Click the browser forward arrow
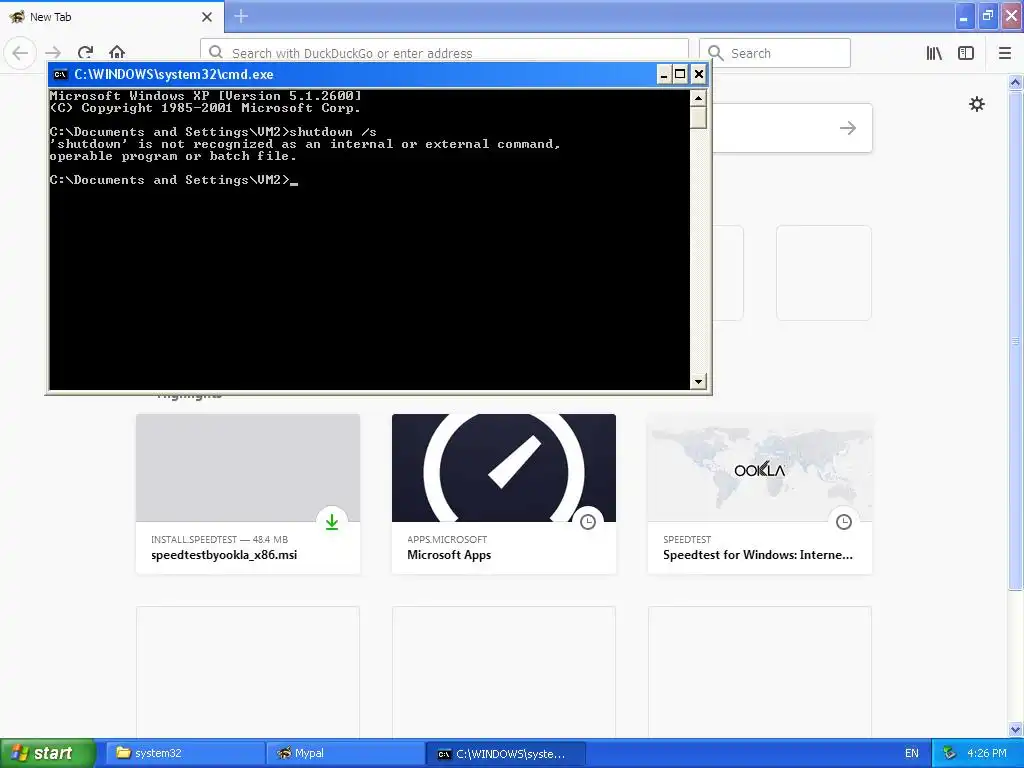Image resolution: width=1024 pixels, height=768 pixels. point(53,53)
